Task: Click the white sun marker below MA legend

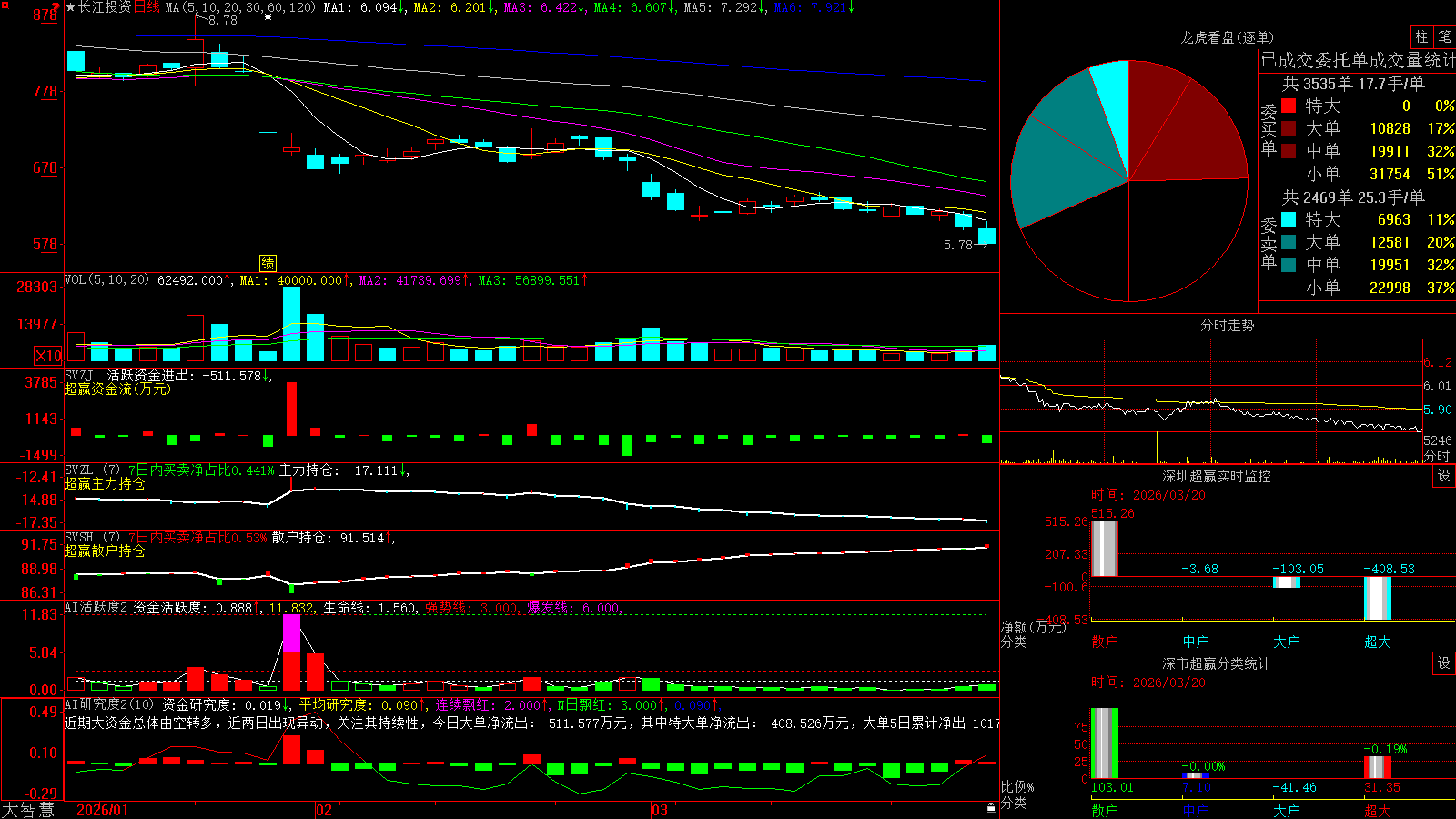Action: pos(268,17)
